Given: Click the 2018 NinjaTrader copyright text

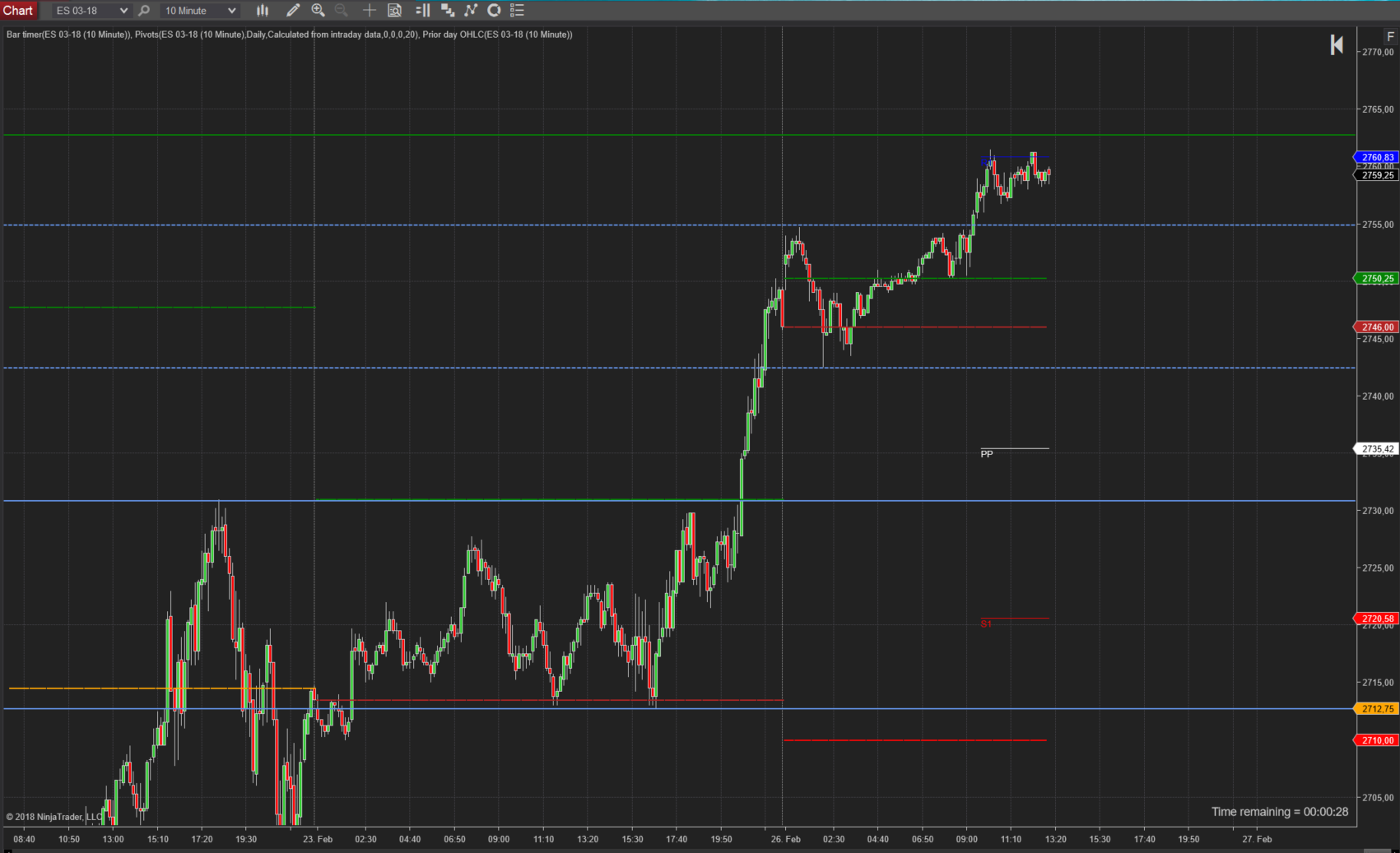Looking at the screenshot, I should [x=54, y=817].
